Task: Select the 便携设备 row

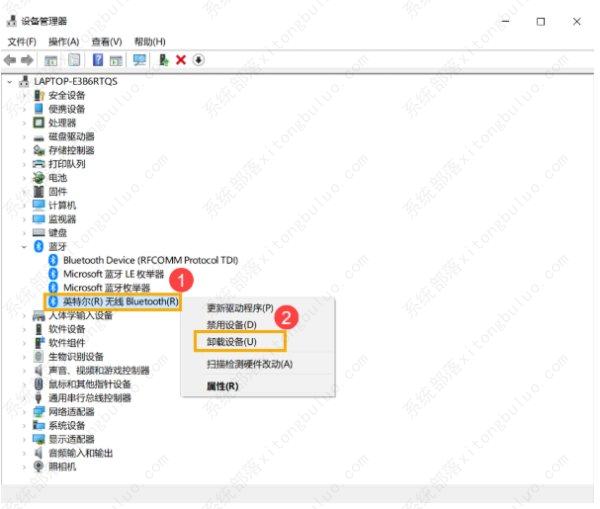Action: coord(67,109)
